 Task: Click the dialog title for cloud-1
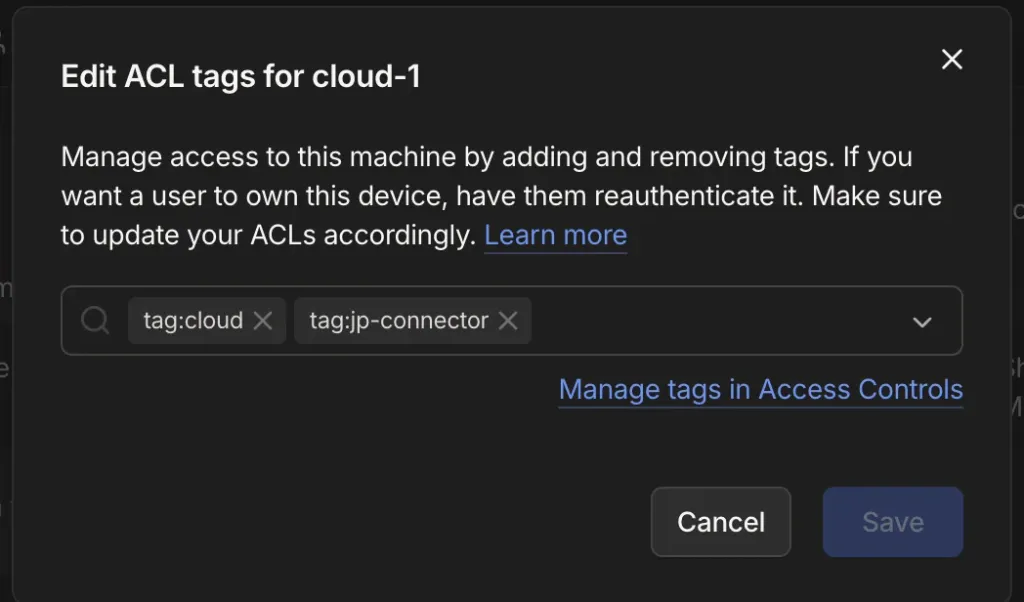241,76
